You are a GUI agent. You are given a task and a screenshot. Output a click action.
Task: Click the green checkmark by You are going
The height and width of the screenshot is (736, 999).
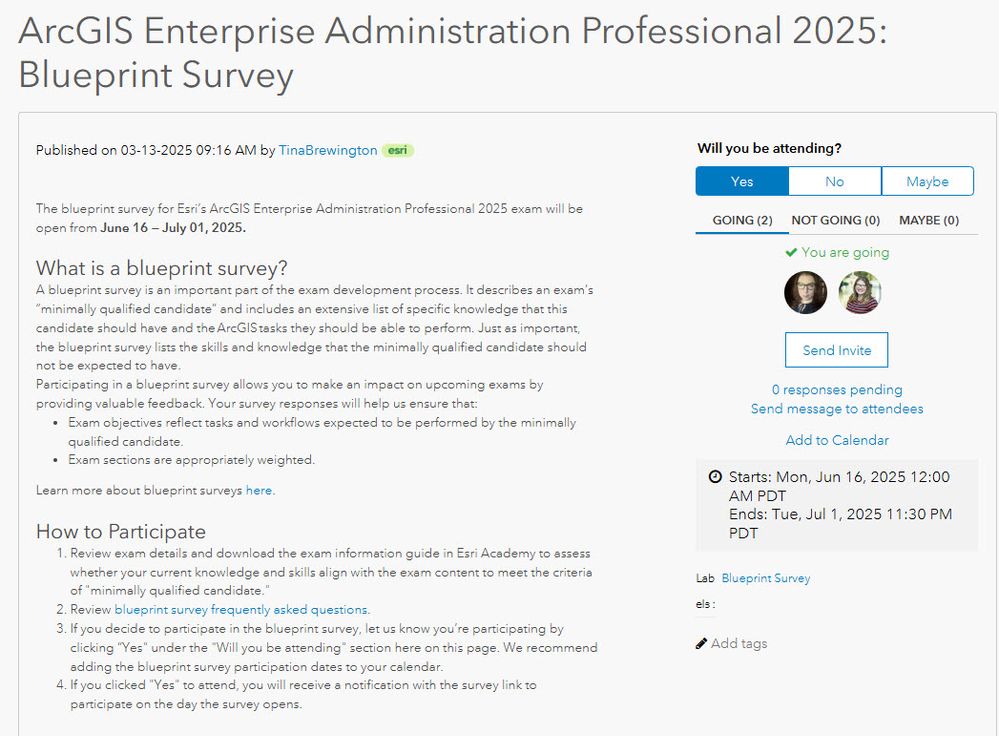791,253
